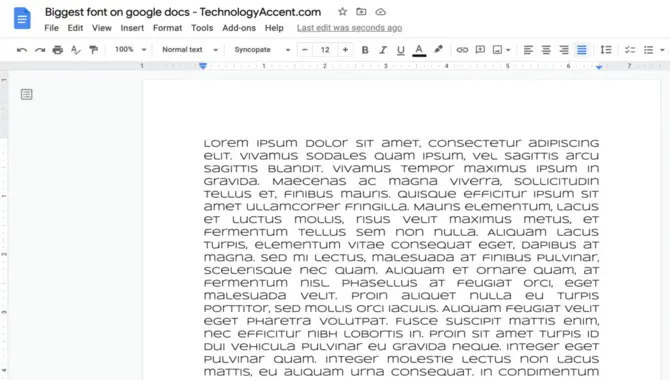Open the Format menu
Screen dimensions: 670x380
click(x=168, y=28)
